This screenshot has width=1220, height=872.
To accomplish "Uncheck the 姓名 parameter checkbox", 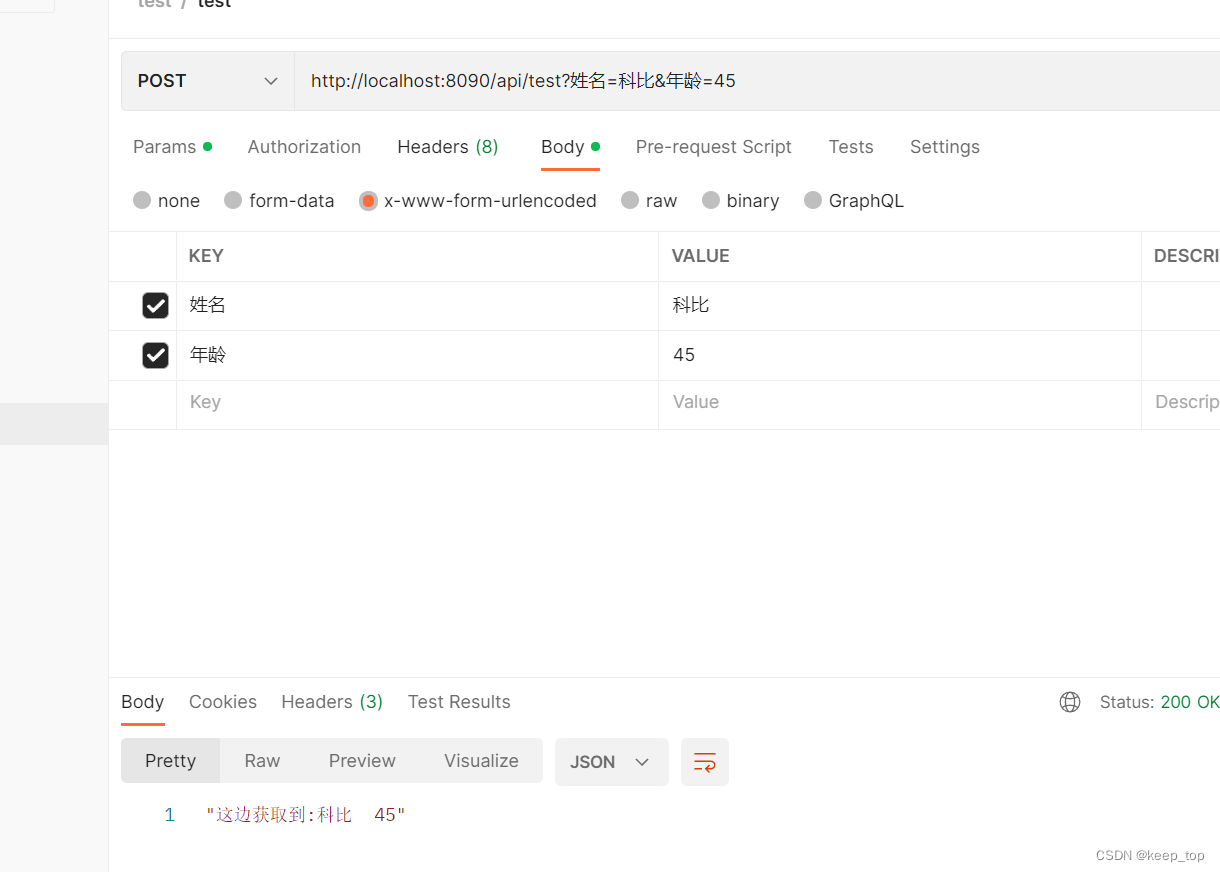I will pyautogui.click(x=155, y=305).
